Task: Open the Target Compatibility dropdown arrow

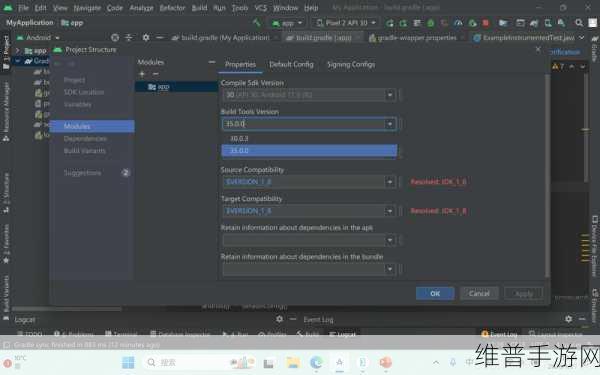Action: click(390, 211)
